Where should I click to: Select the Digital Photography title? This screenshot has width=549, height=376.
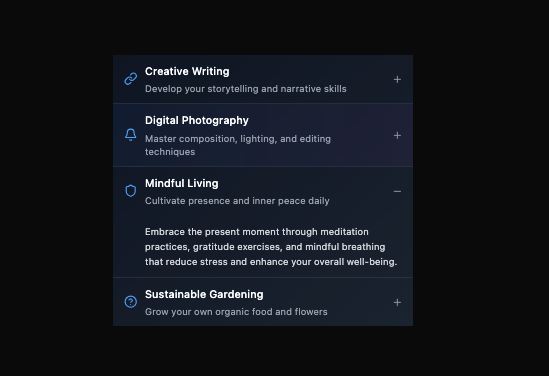[197, 121]
